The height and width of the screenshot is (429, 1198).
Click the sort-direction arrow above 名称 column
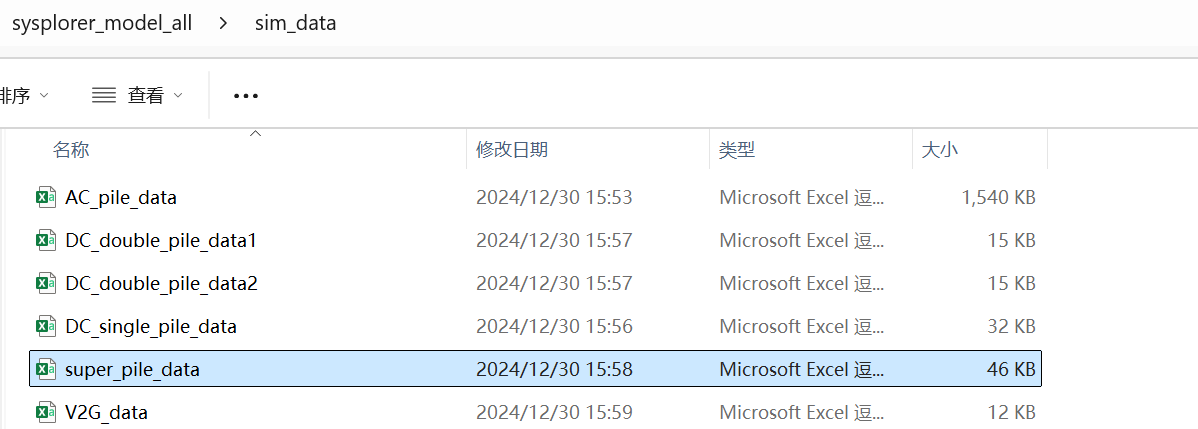click(x=256, y=134)
